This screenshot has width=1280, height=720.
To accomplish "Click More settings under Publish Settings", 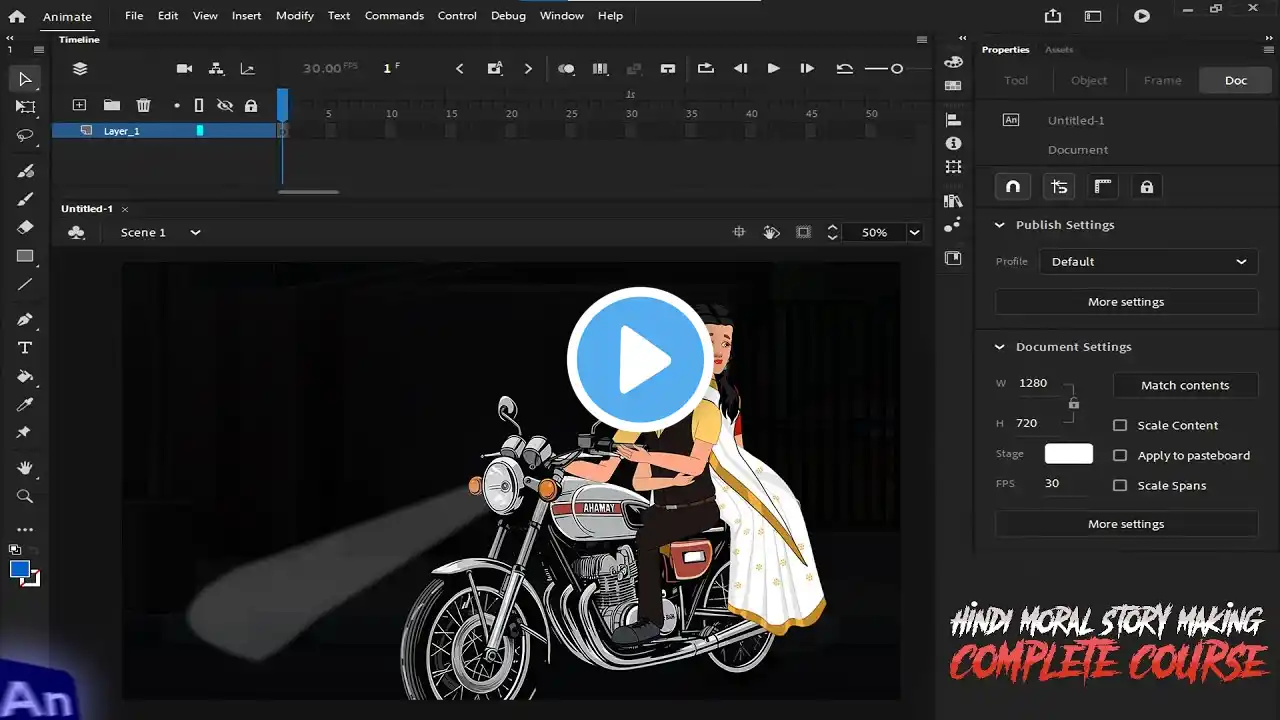I will pos(1126,302).
